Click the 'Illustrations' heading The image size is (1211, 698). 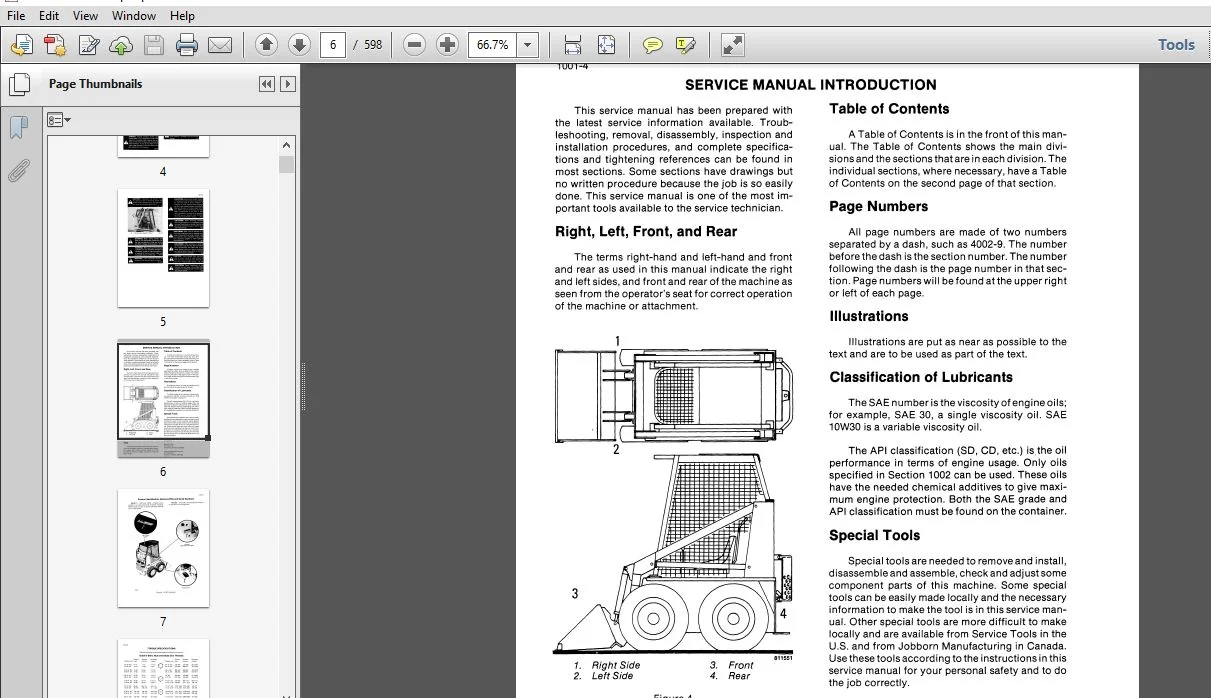[x=869, y=316]
